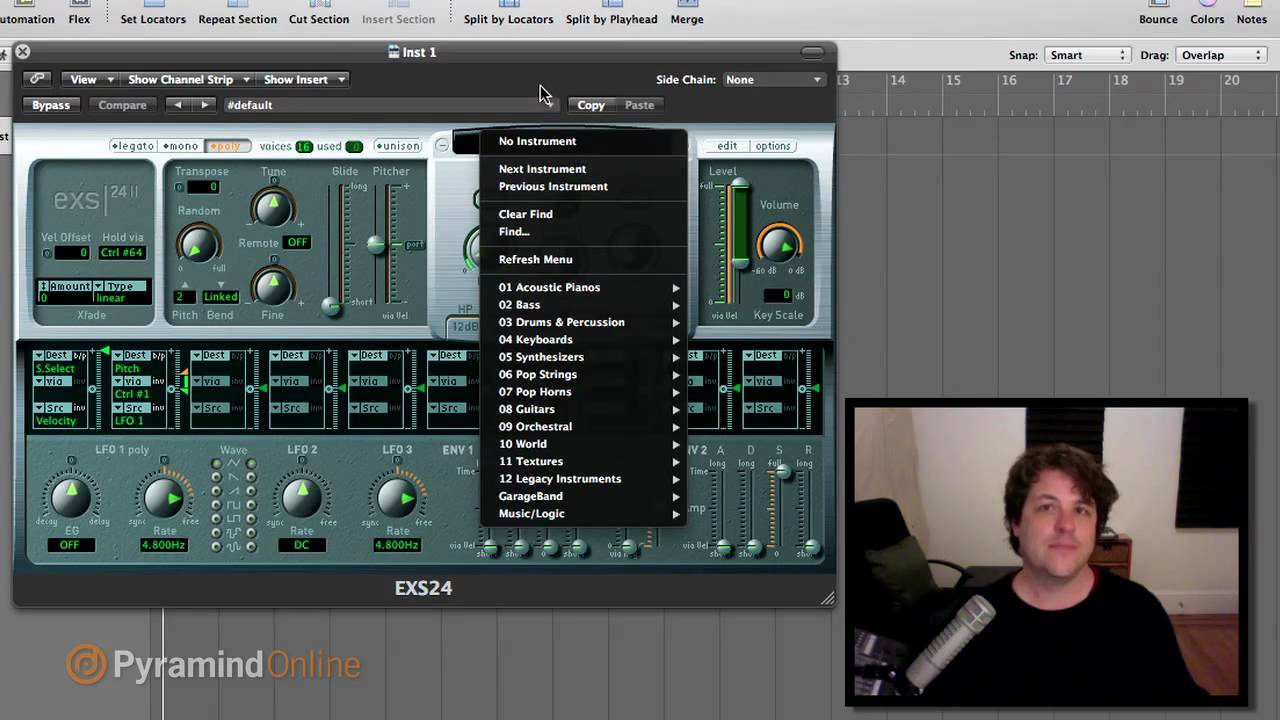The height and width of the screenshot is (720, 1280).
Task: Expand 01 Acoustic Pianos submenu
Action: tap(584, 287)
